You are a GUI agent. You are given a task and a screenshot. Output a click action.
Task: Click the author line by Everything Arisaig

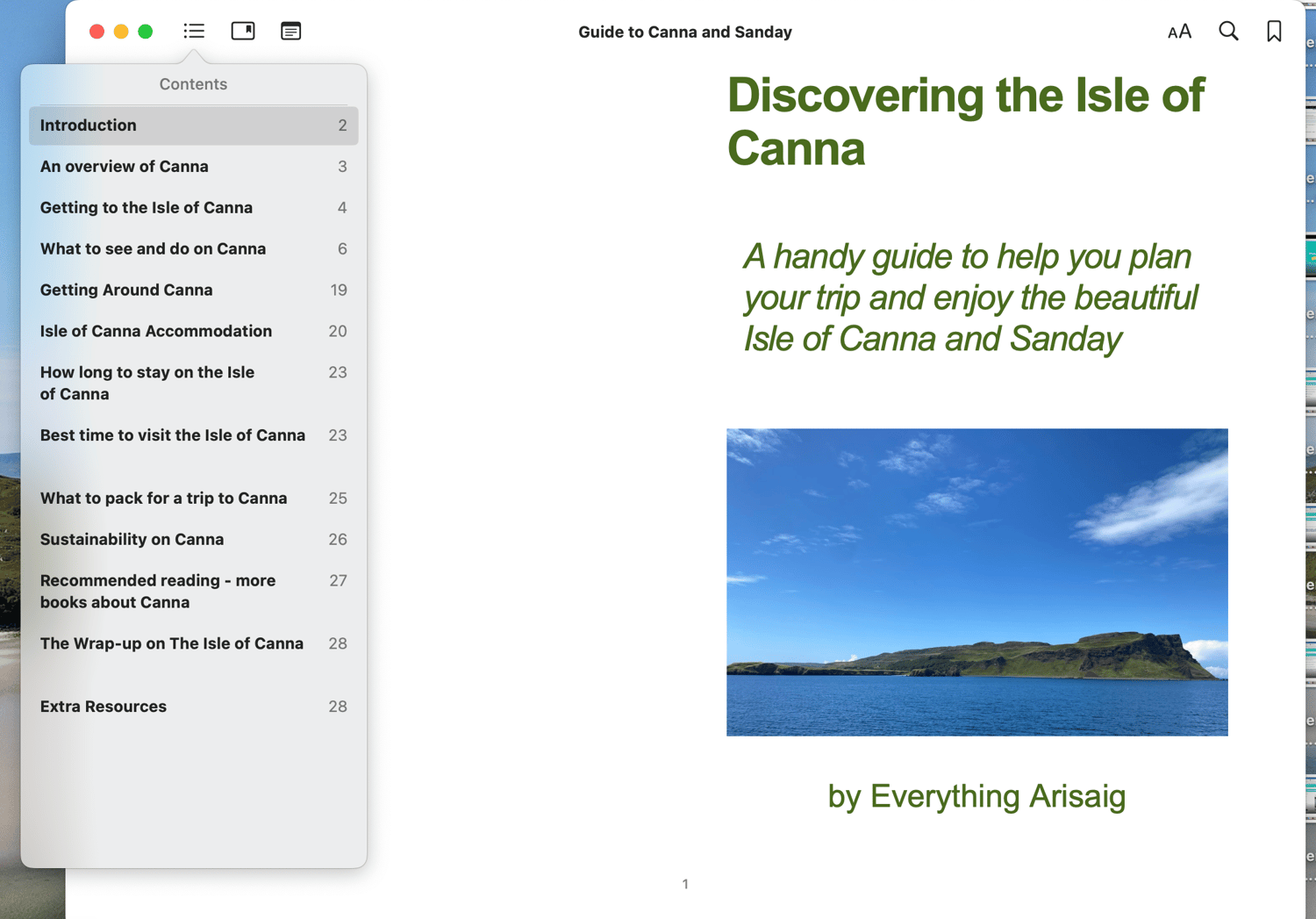(976, 796)
